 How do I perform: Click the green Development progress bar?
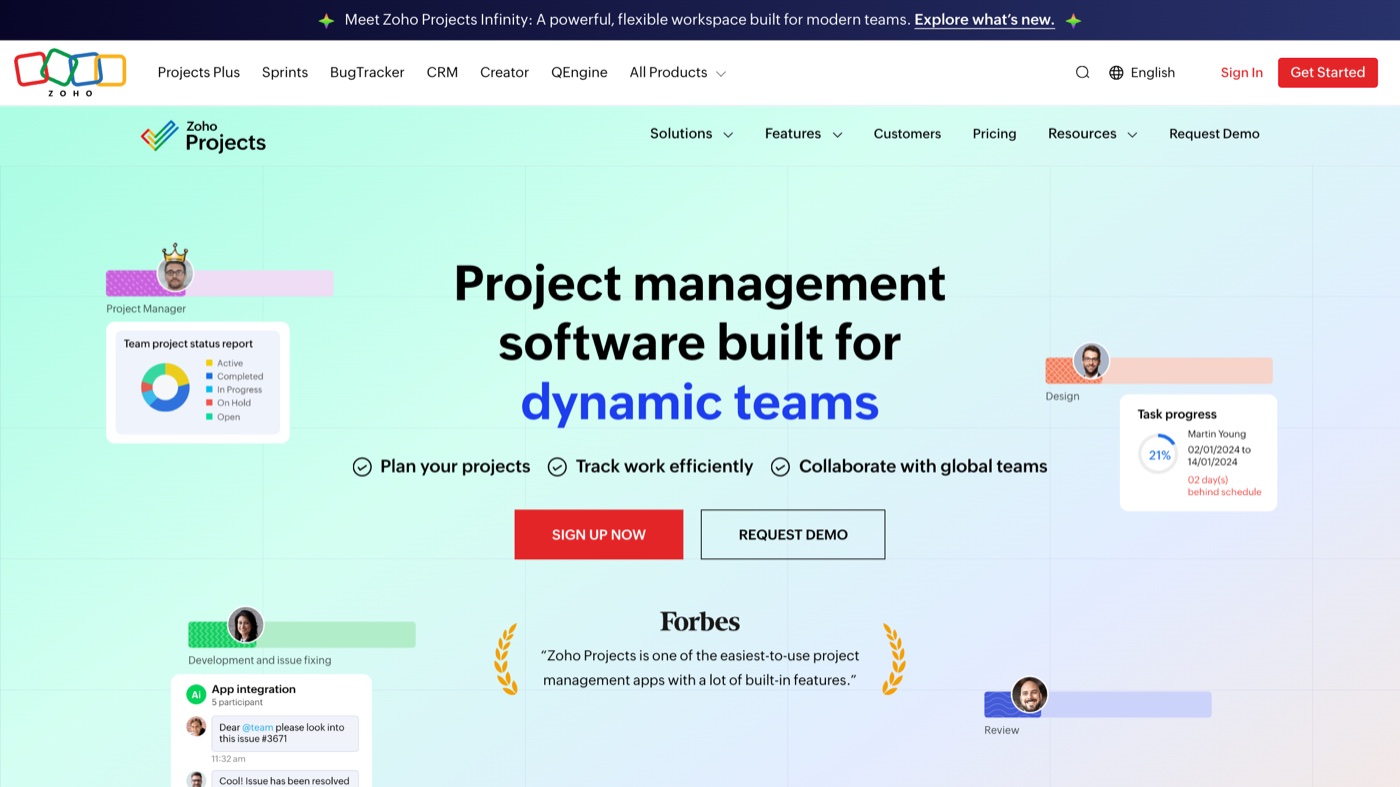(x=302, y=634)
